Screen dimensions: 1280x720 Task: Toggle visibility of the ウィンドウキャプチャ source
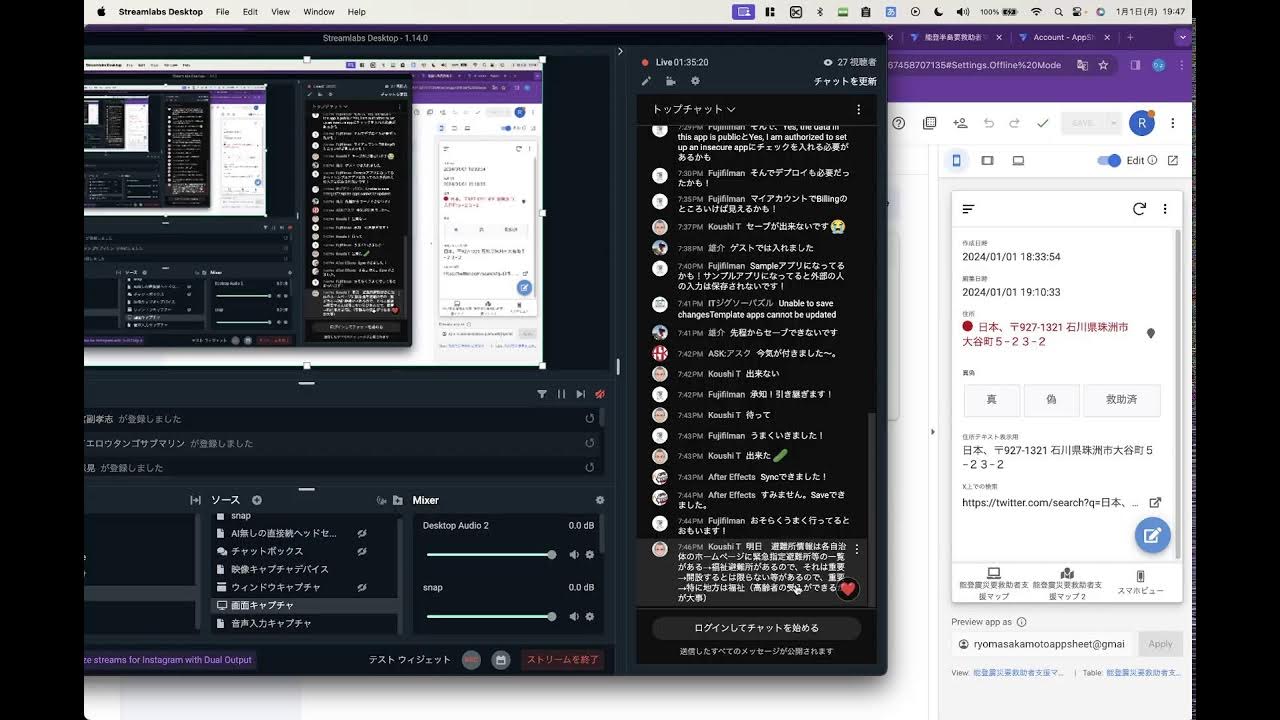(x=361, y=587)
